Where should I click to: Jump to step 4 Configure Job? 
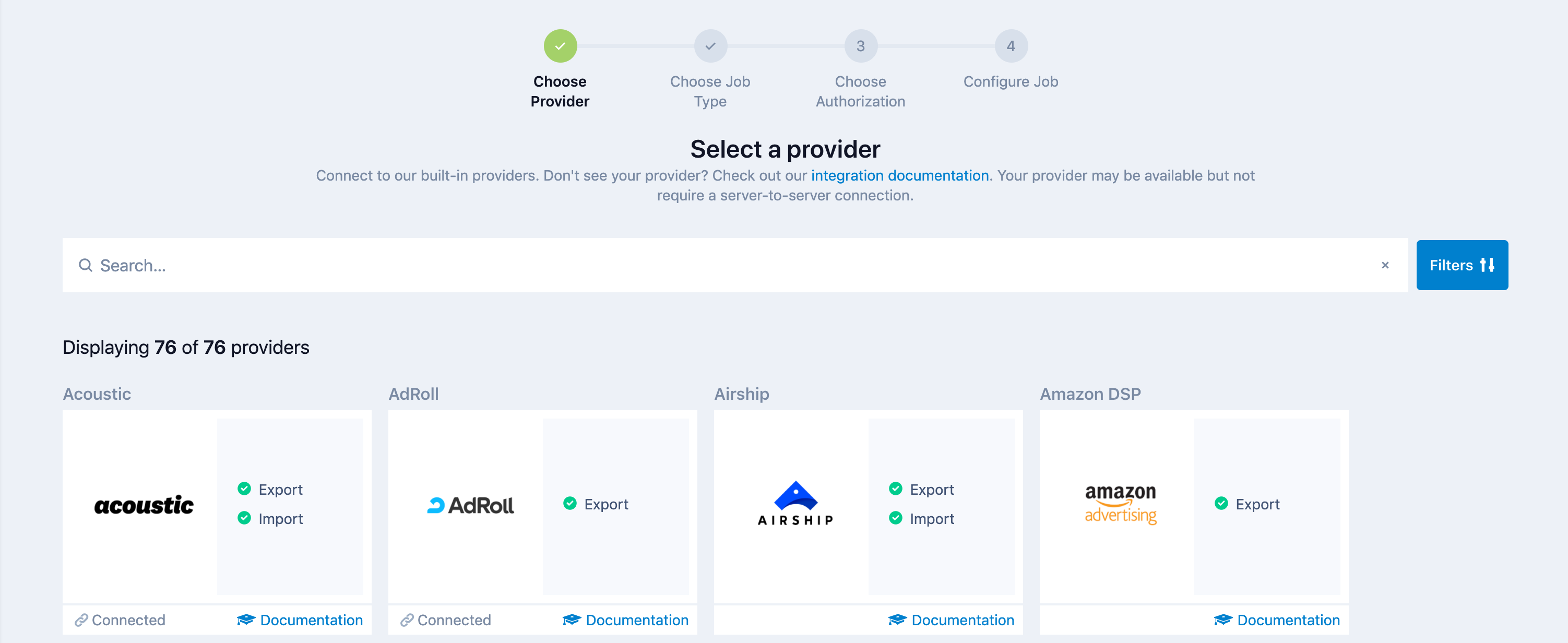point(1011,46)
